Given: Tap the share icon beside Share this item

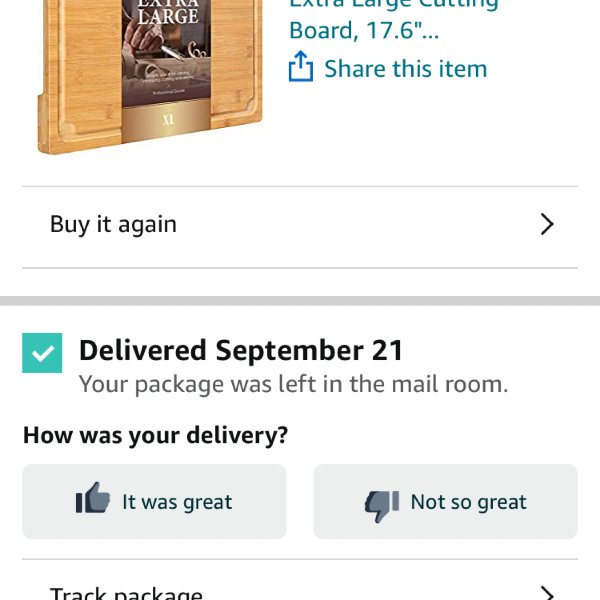Looking at the screenshot, I should click(301, 67).
